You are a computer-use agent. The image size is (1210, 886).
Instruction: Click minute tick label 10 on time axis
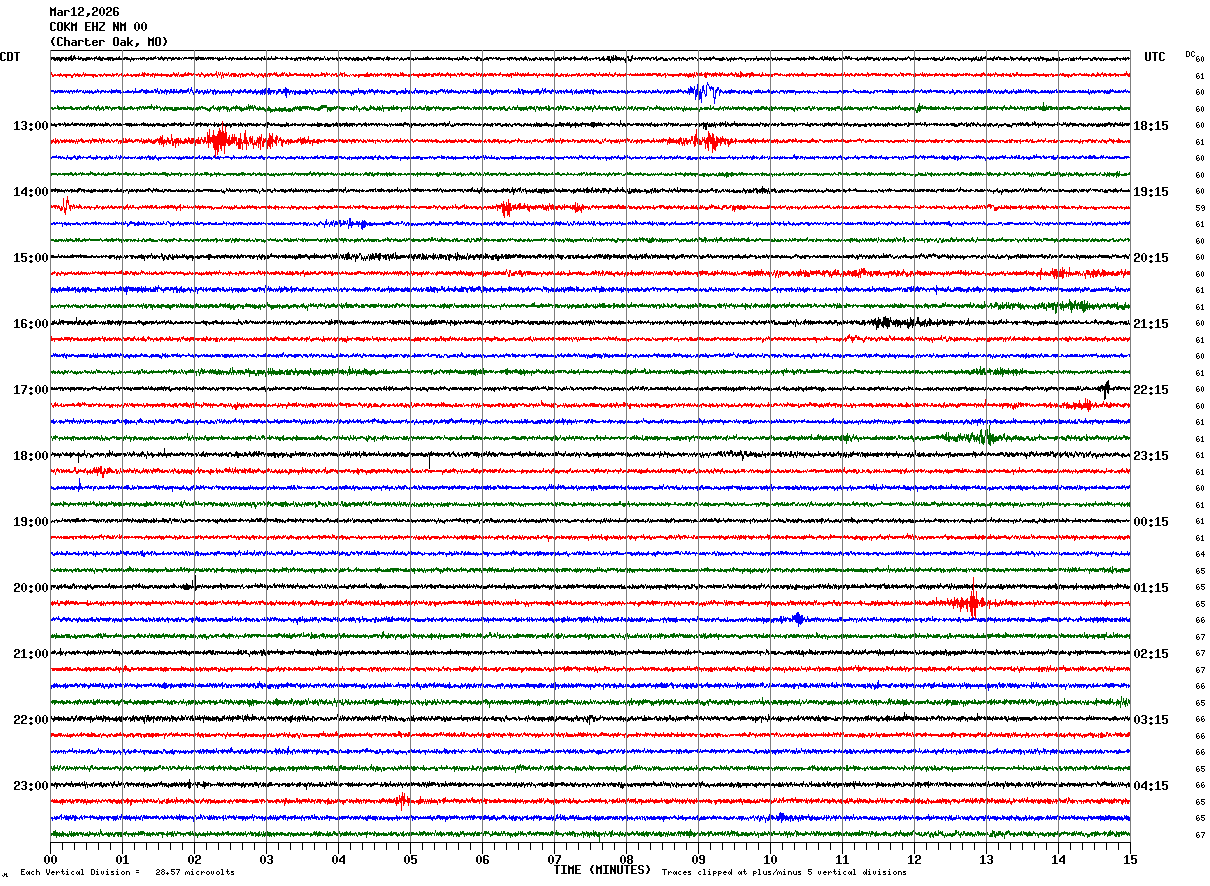[x=770, y=859]
